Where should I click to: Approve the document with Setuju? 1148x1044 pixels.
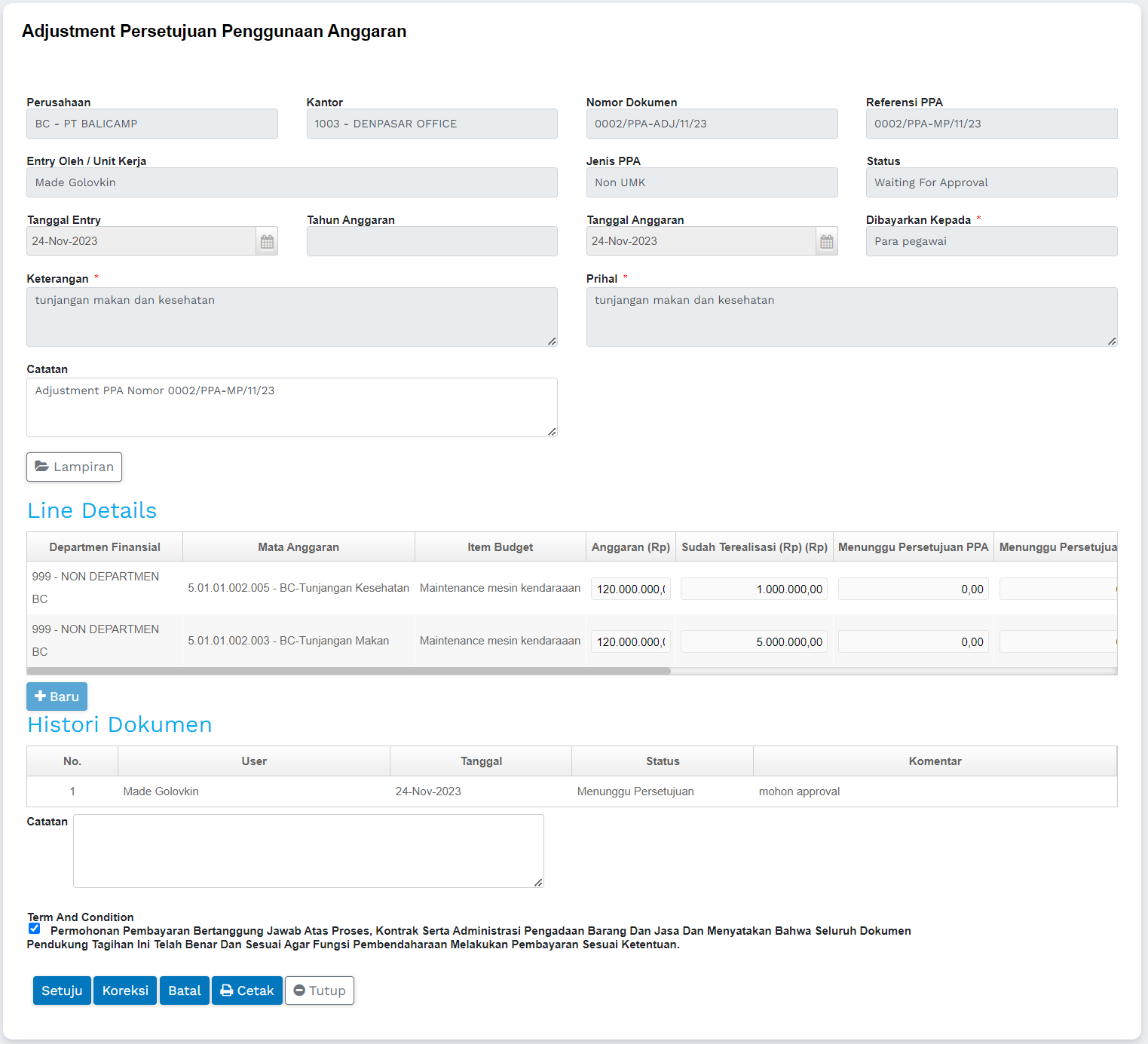point(62,990)
